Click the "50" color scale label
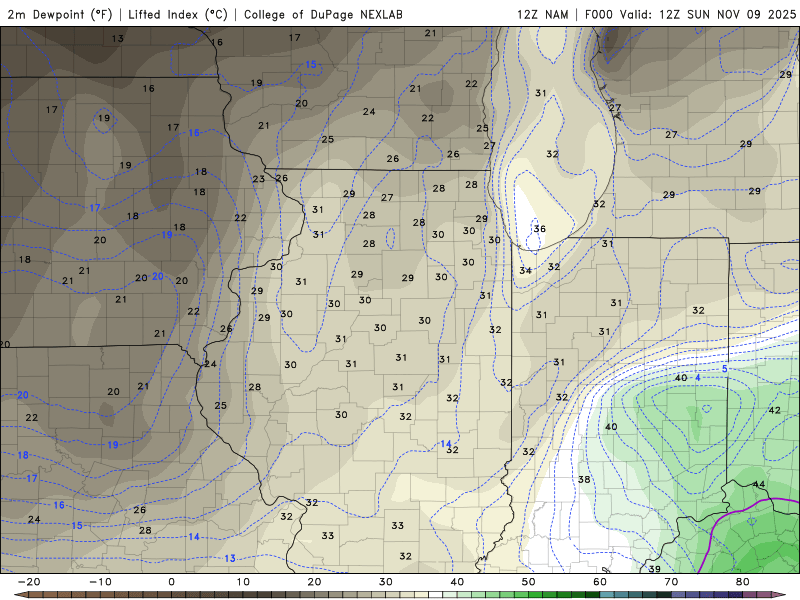Screen dimensions: 800x600 coord(529,582)
